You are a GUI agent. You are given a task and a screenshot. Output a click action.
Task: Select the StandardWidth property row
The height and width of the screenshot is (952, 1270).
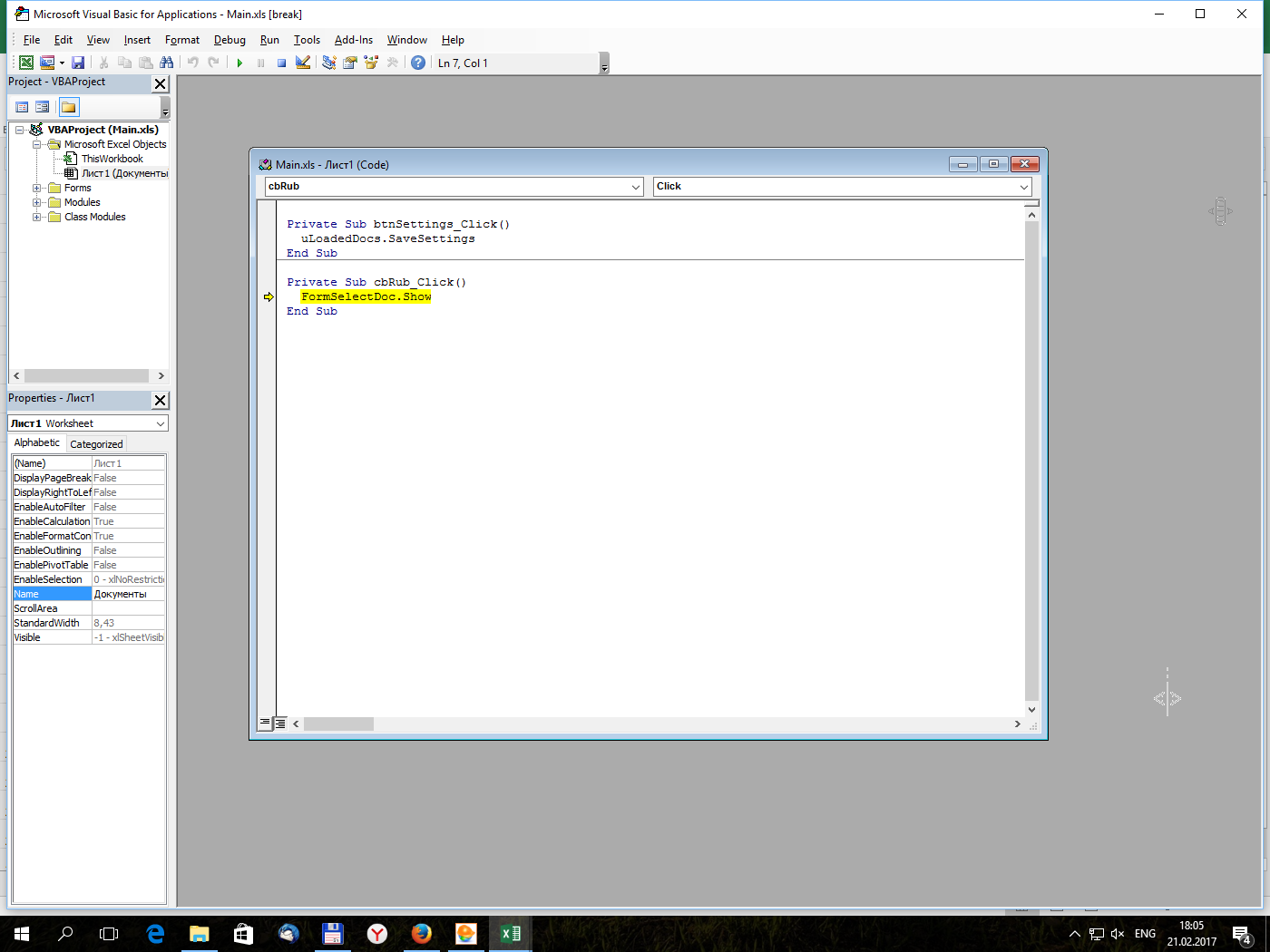click(89, 623)
